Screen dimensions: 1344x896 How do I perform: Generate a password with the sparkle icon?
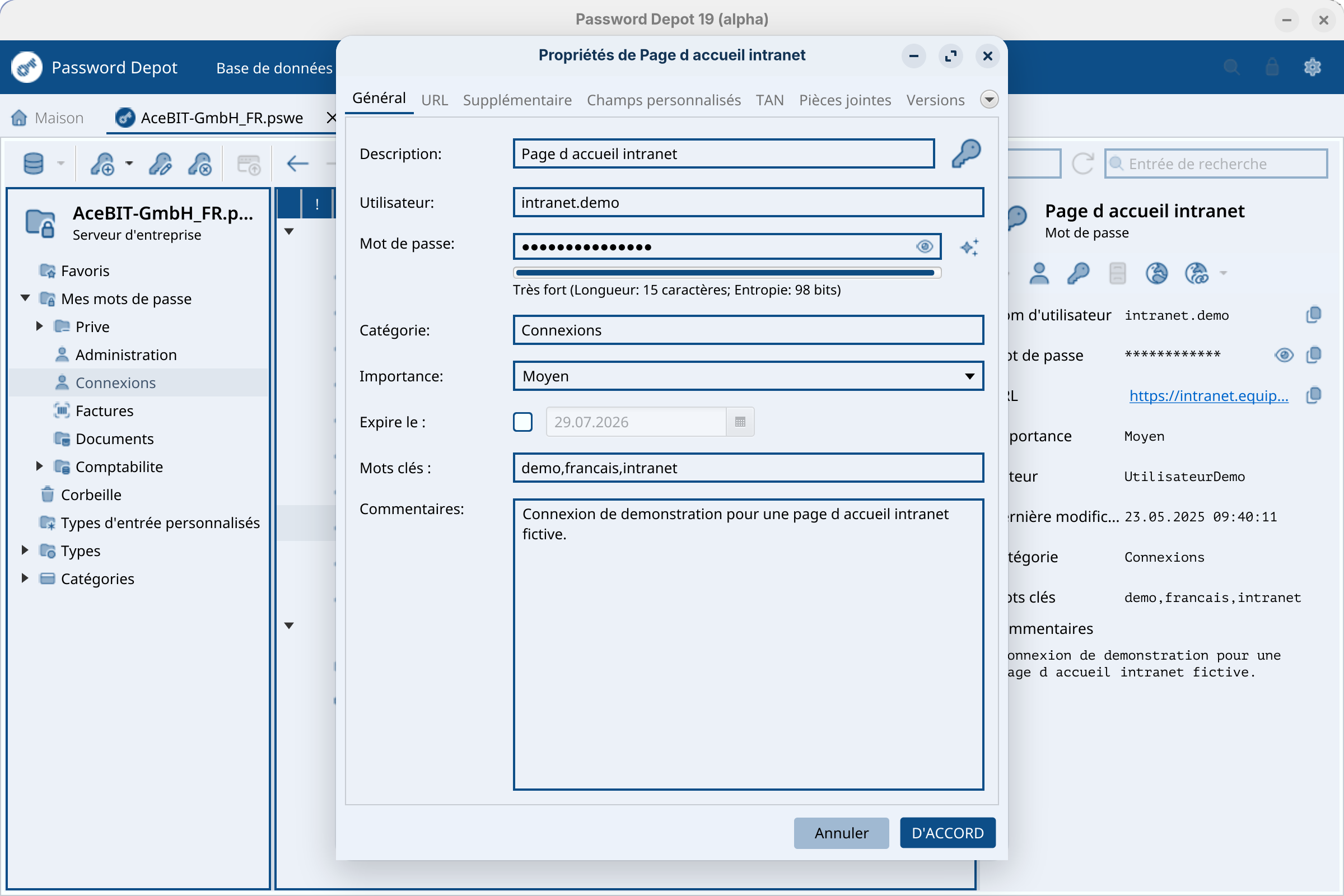[x=970, y=247]
